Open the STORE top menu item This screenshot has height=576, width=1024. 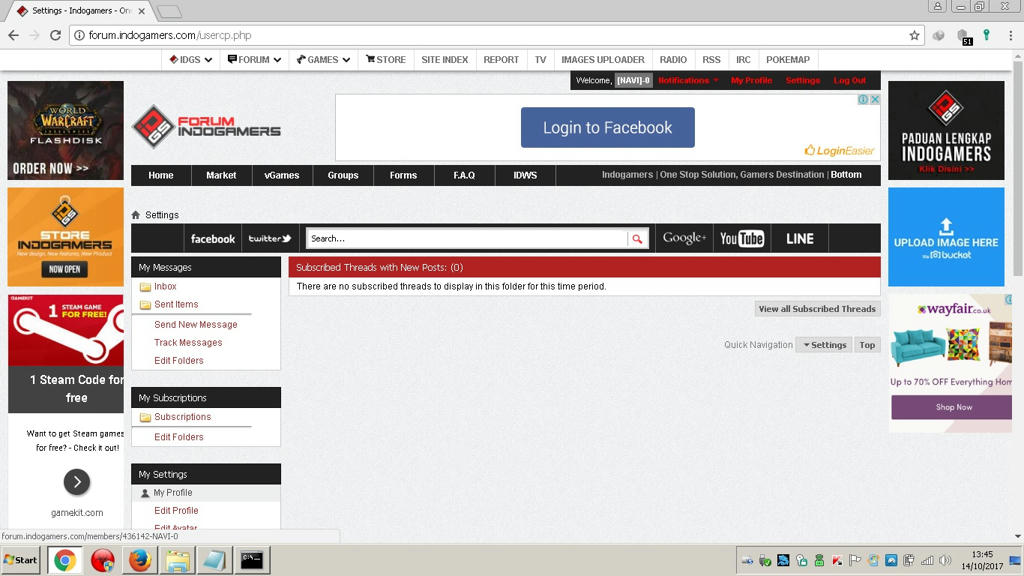386,59
